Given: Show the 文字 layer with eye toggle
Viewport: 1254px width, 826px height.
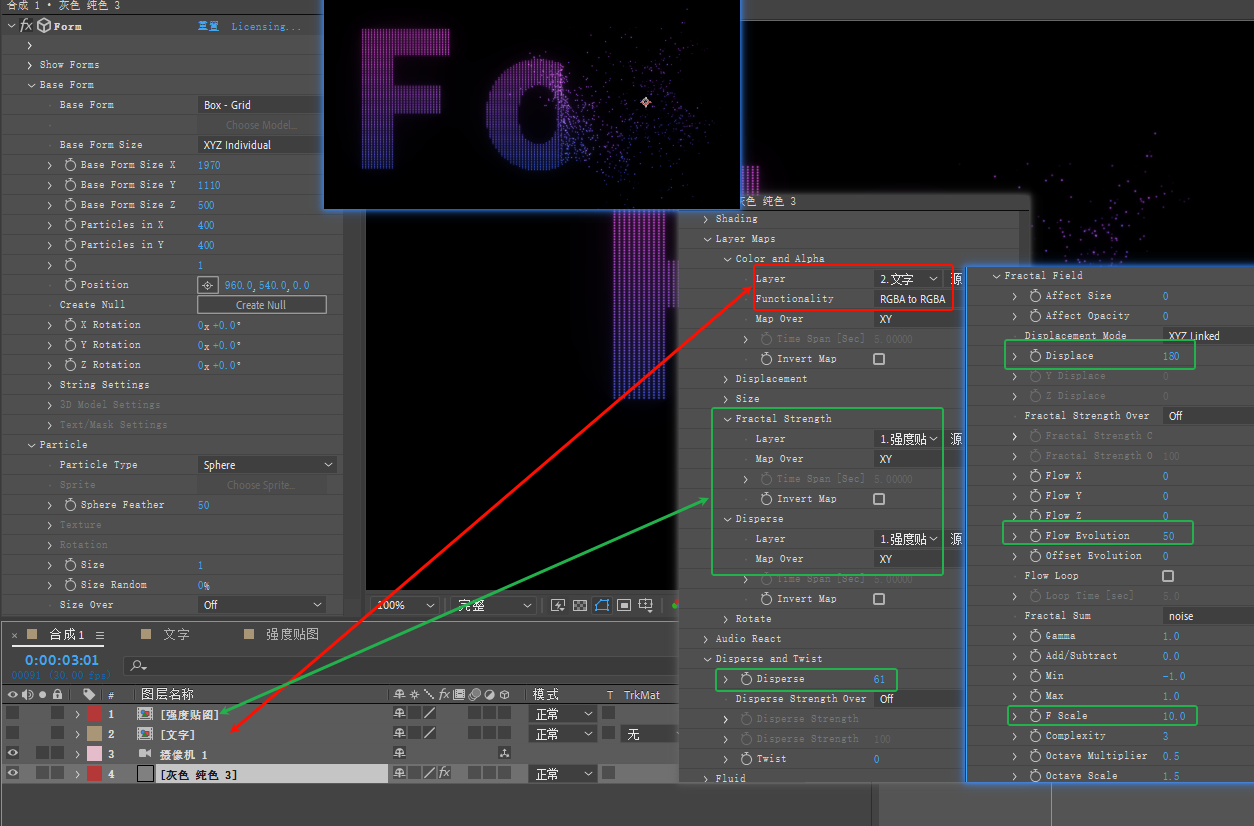Looking at the screenshot, I should (x=13, y=734).
